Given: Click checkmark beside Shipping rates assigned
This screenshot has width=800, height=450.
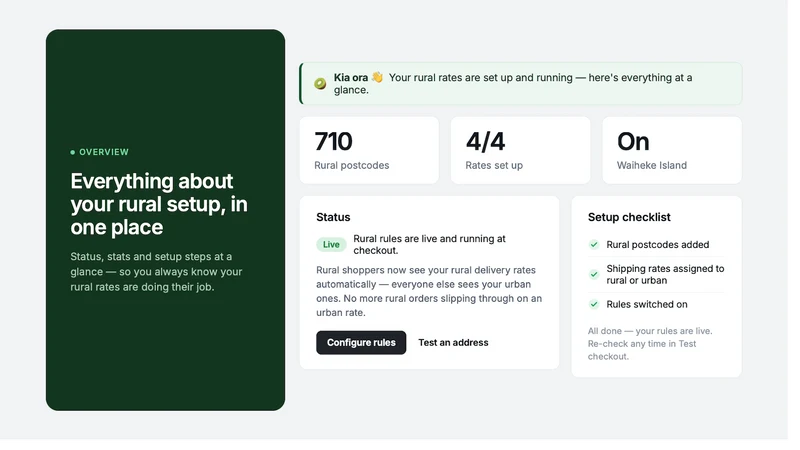Looking at the screenshot, I should pyautogui.click(x=594, y=274).
